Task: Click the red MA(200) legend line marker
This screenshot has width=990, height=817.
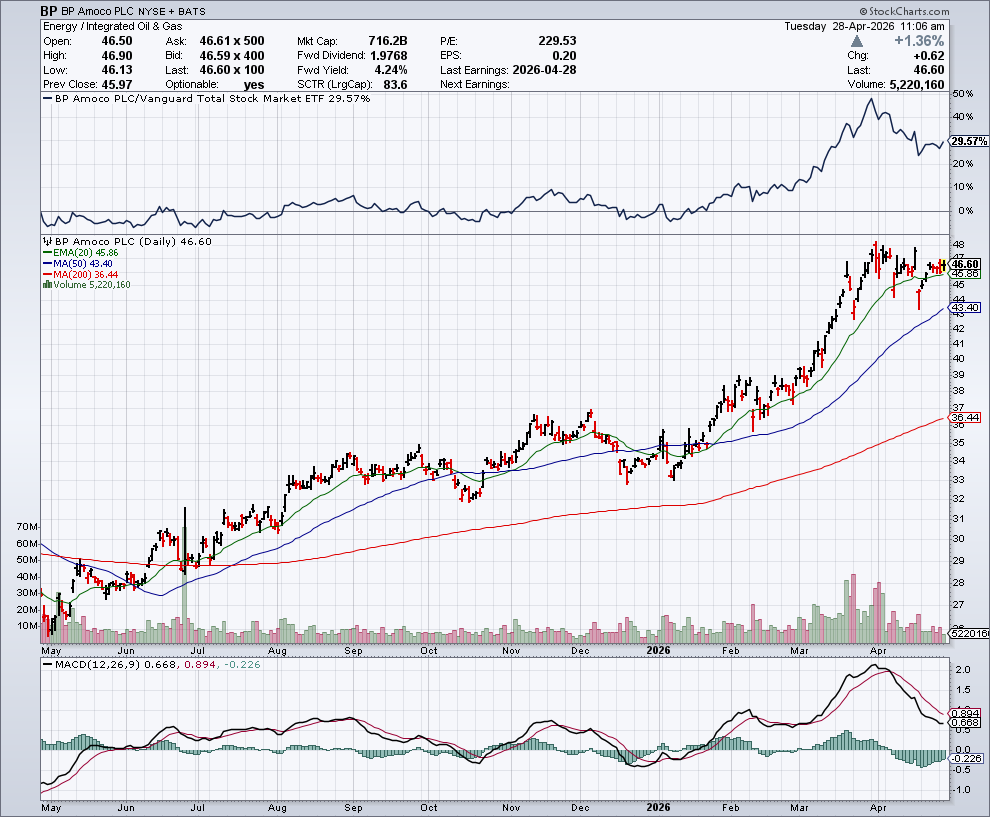Action: pyautogui.click(x=46, y=274)
